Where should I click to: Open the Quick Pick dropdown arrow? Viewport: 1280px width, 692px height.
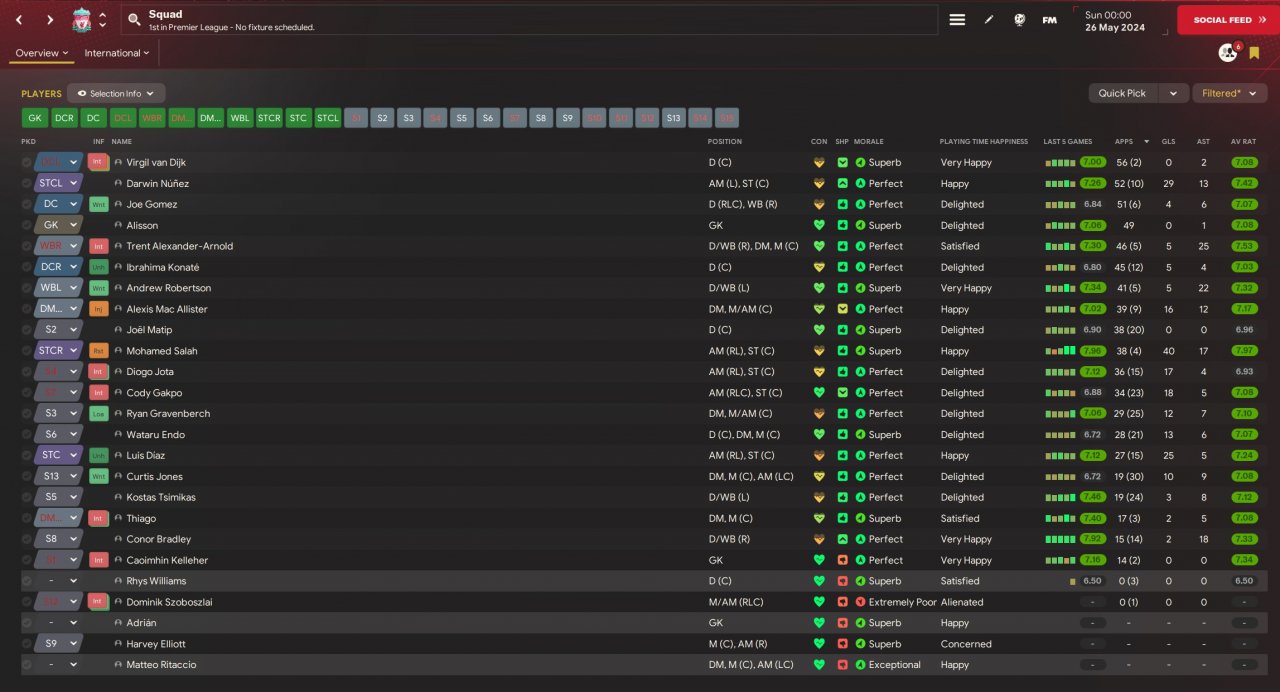click(1173, 93)
